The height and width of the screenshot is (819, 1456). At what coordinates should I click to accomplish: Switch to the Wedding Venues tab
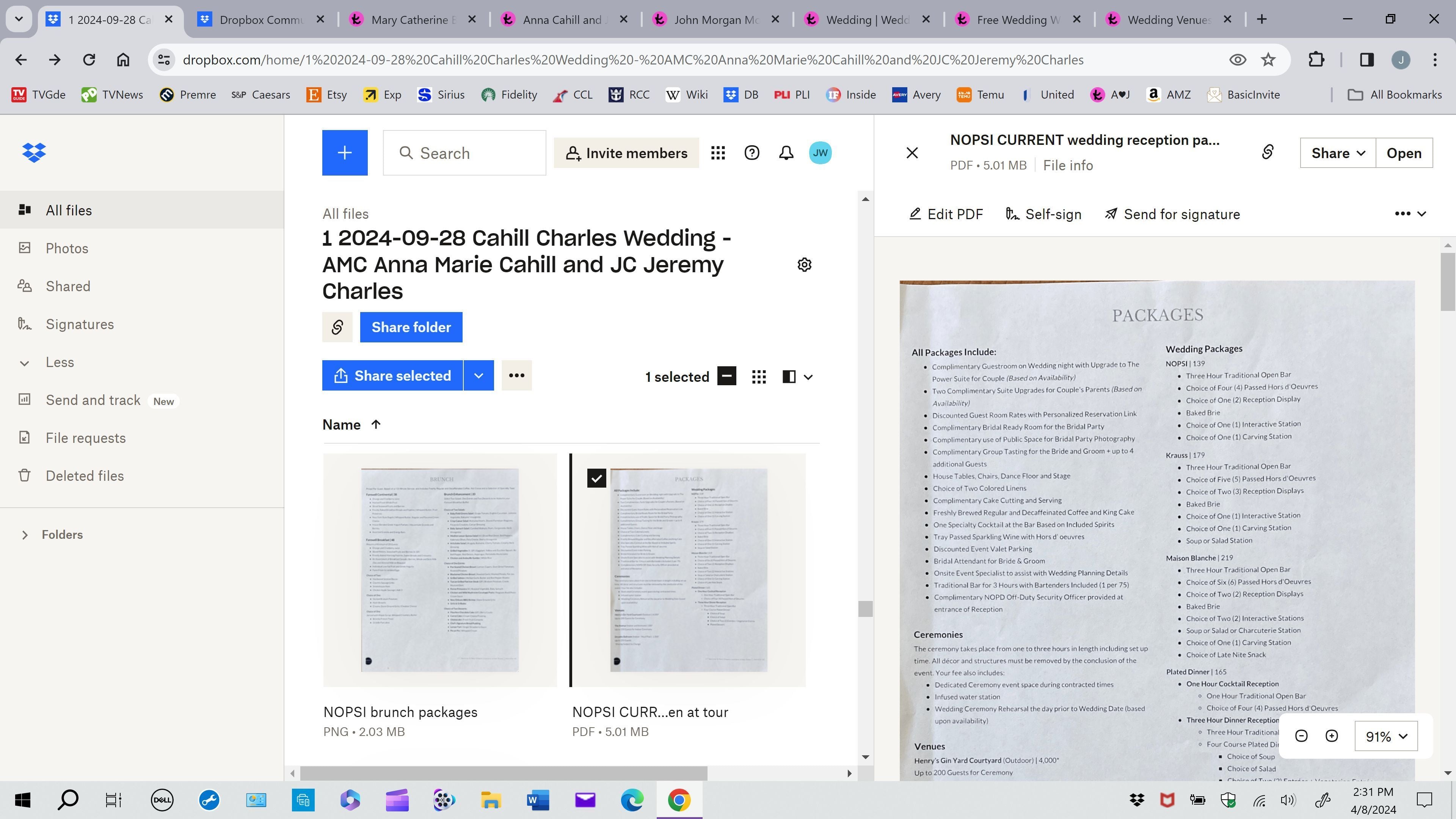click(x=1164, y=19)
